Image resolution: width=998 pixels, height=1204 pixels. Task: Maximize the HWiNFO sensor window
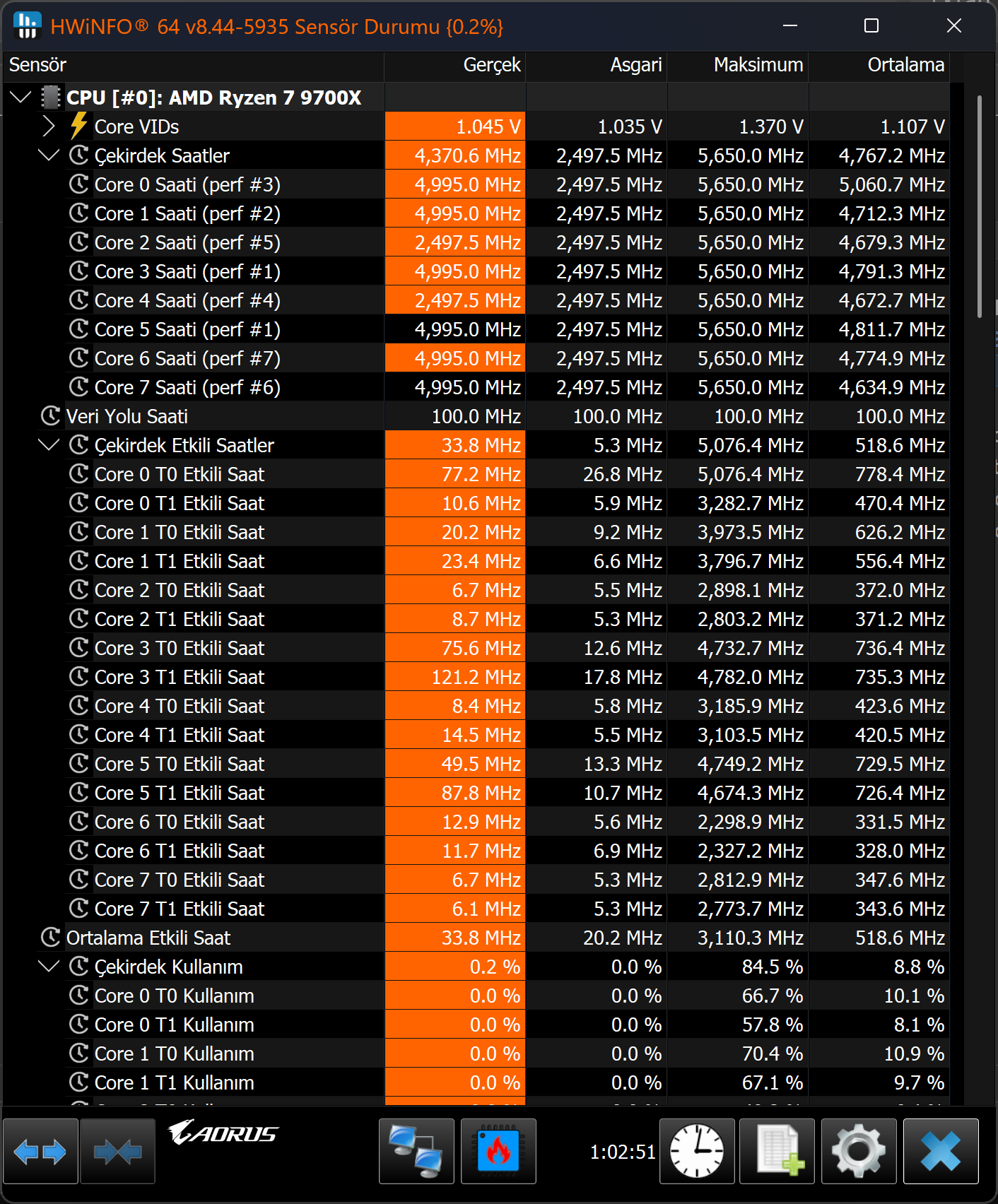pos(871,26)
